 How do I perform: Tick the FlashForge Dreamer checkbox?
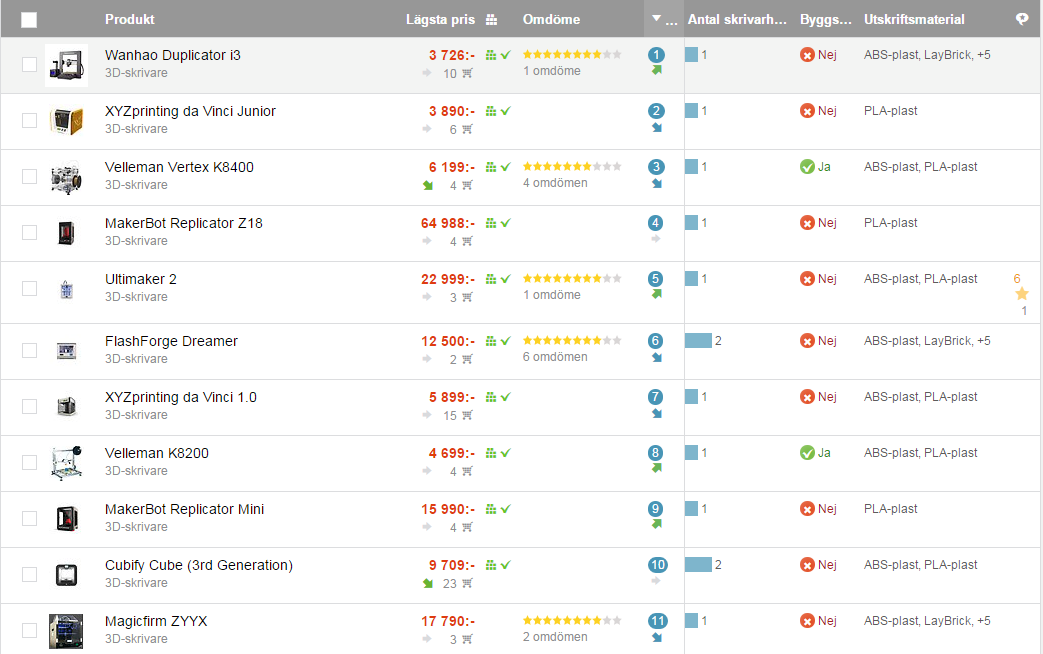(x=29, y=351)
